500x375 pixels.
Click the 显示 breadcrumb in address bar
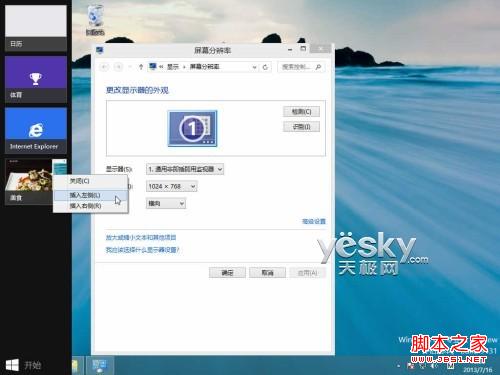[x=173, y=67]
